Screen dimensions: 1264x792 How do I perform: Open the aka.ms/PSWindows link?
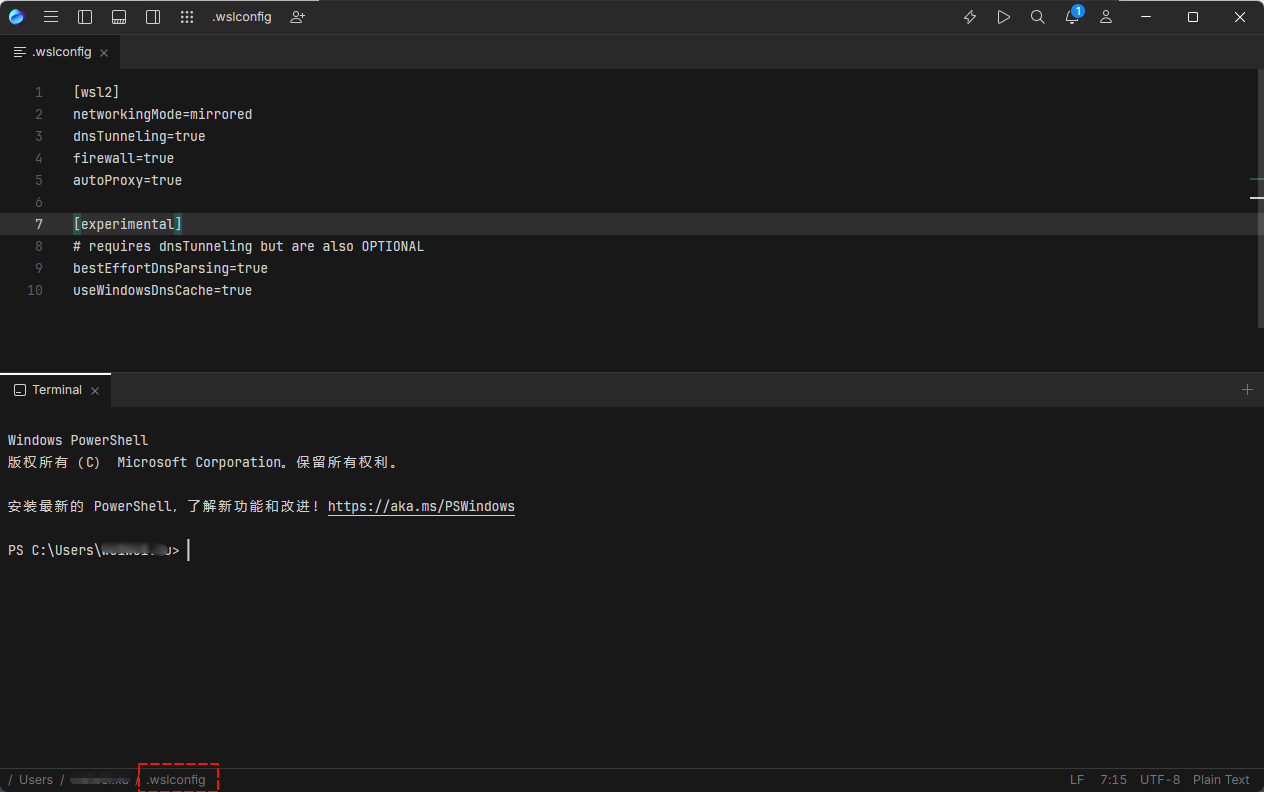click(421, 507)
